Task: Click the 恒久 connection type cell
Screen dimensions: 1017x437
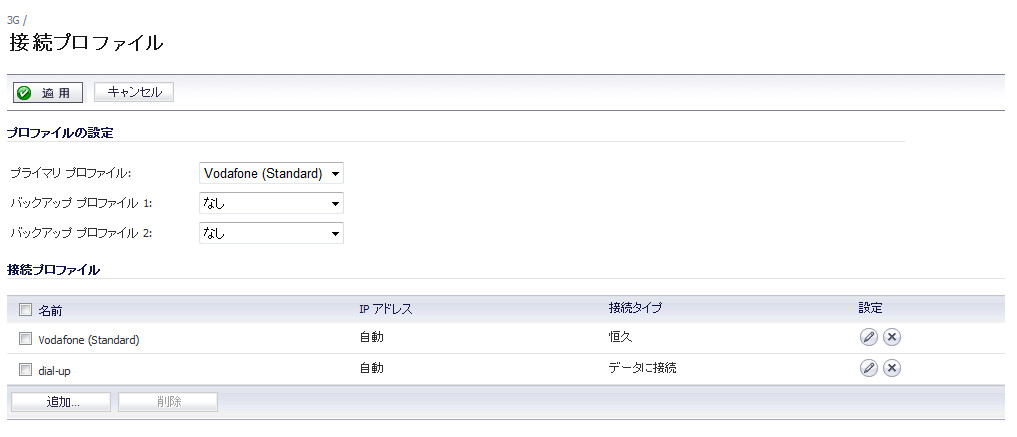Action: click(x=621, y=337)
